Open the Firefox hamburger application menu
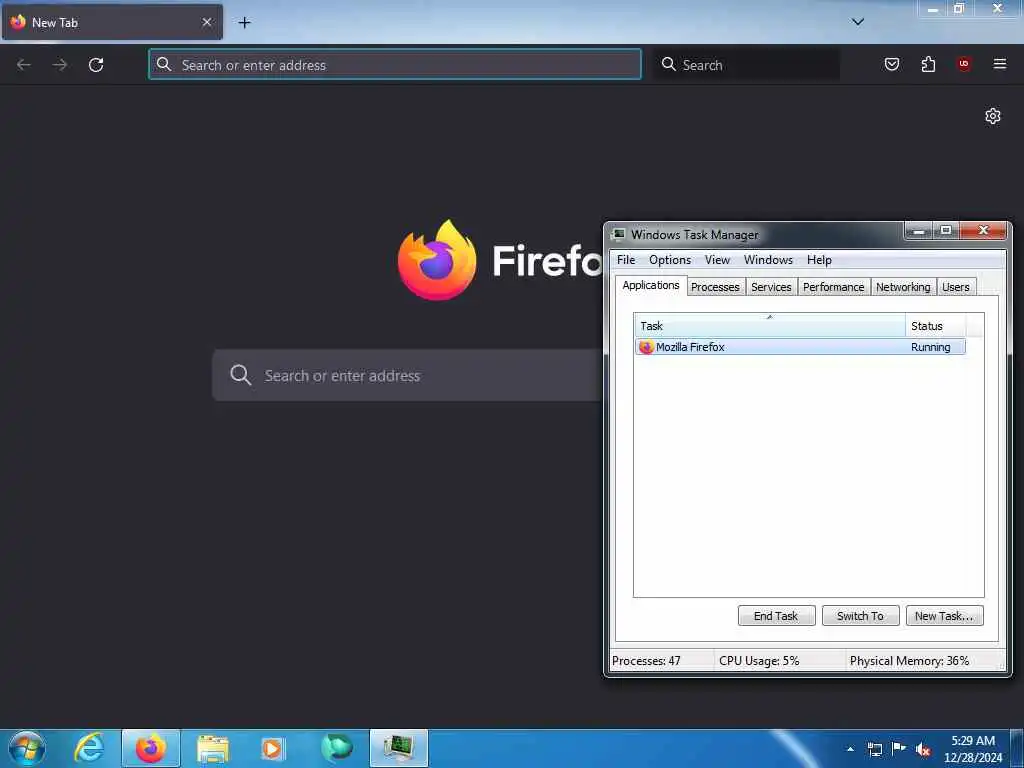 [x=999, y=64]
